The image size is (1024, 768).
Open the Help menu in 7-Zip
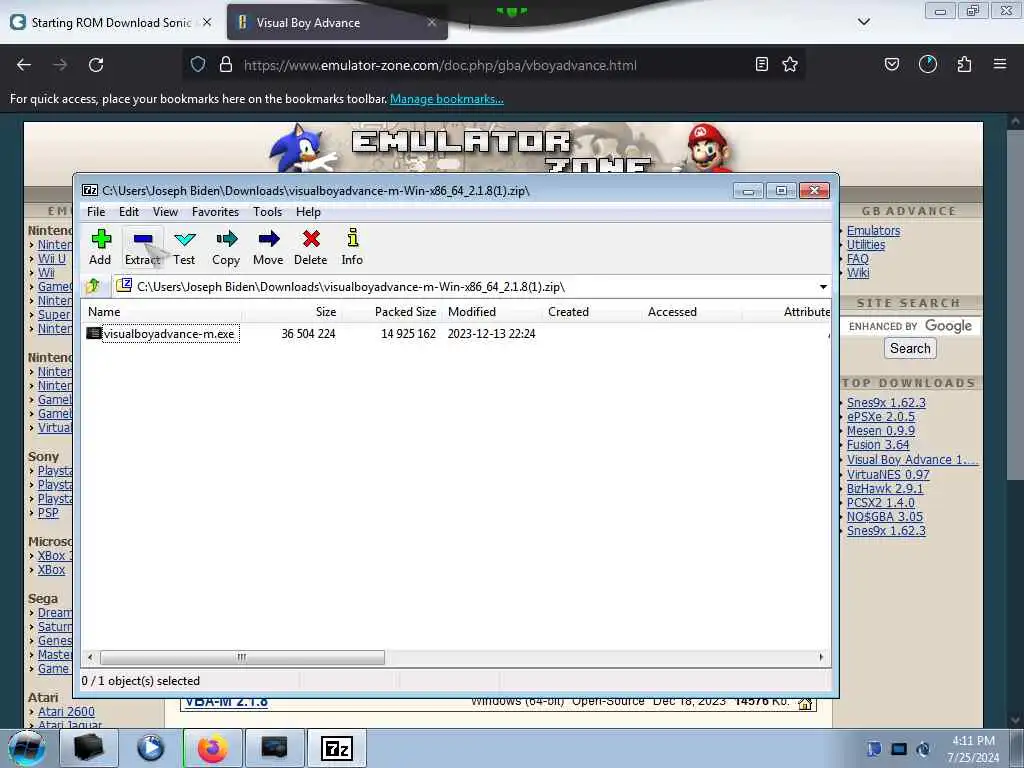click(x=308, y=212)
